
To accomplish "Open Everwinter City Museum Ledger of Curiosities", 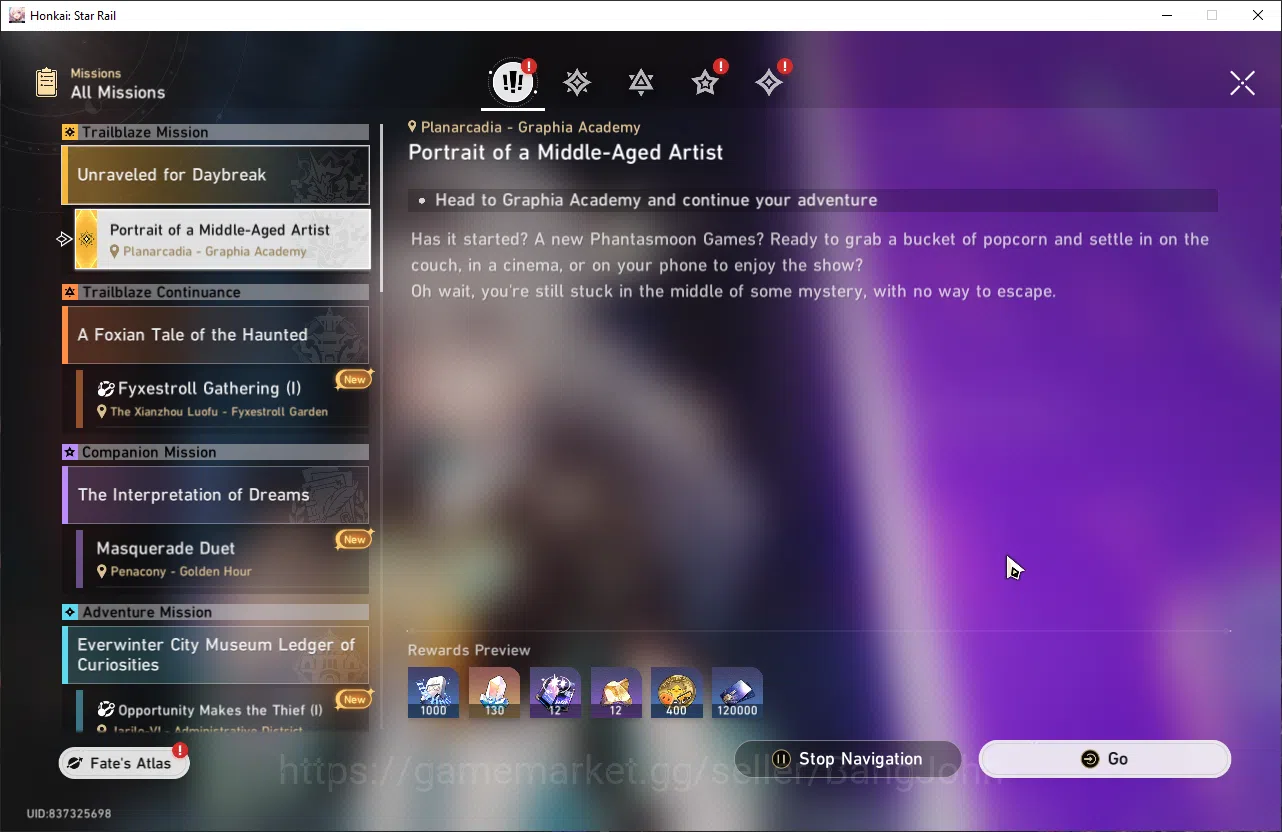I will 215,655.
